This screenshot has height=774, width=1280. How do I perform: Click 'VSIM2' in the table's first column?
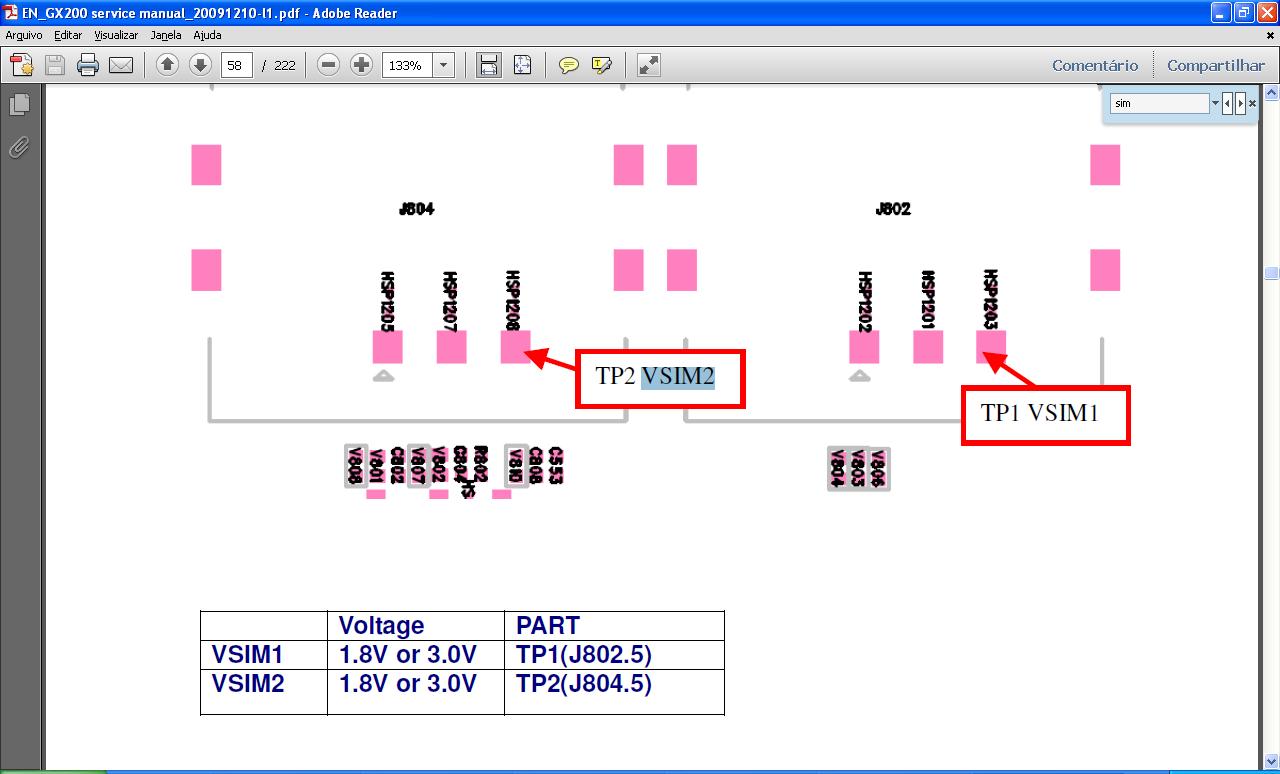[x=247, y=684]
